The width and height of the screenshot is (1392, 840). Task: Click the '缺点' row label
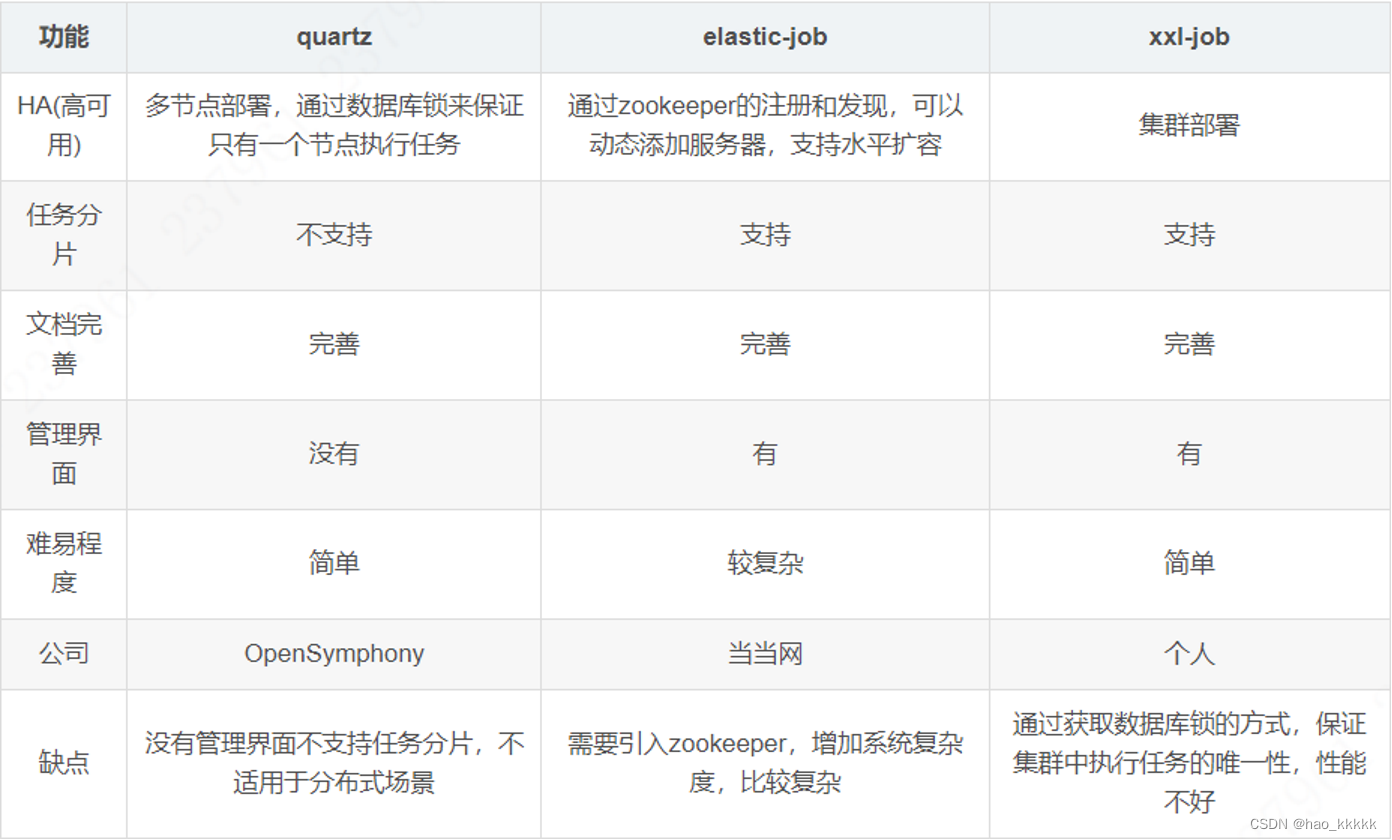pos(64,763)
